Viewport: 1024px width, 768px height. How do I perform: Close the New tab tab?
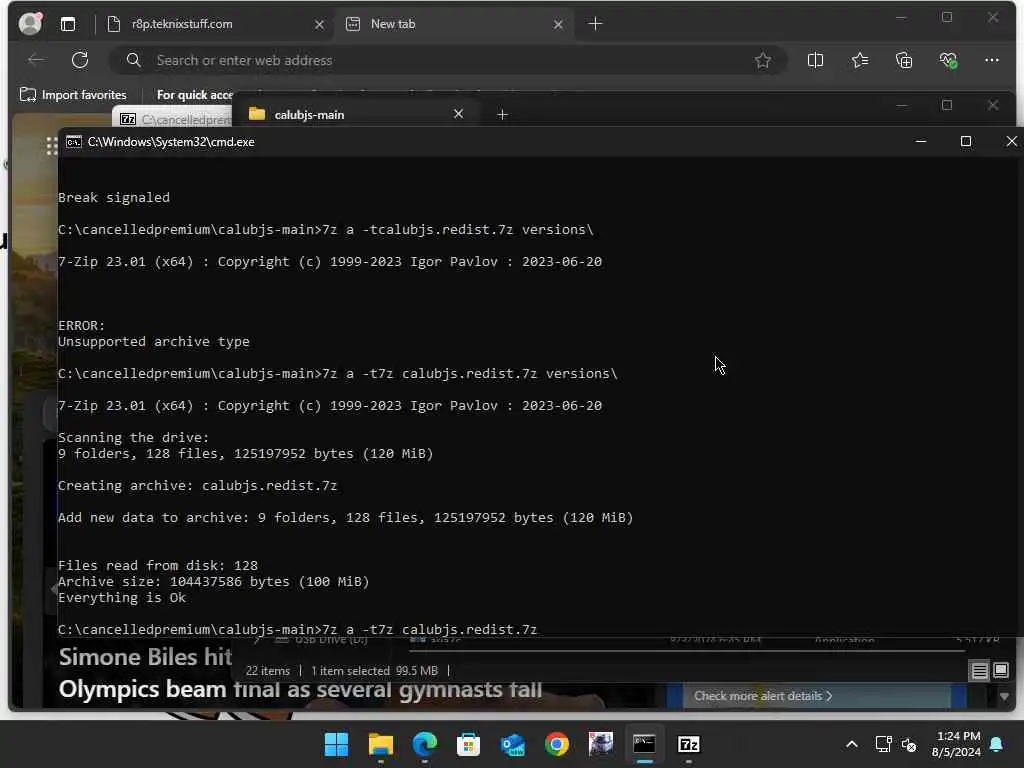[x=558, y=24]
